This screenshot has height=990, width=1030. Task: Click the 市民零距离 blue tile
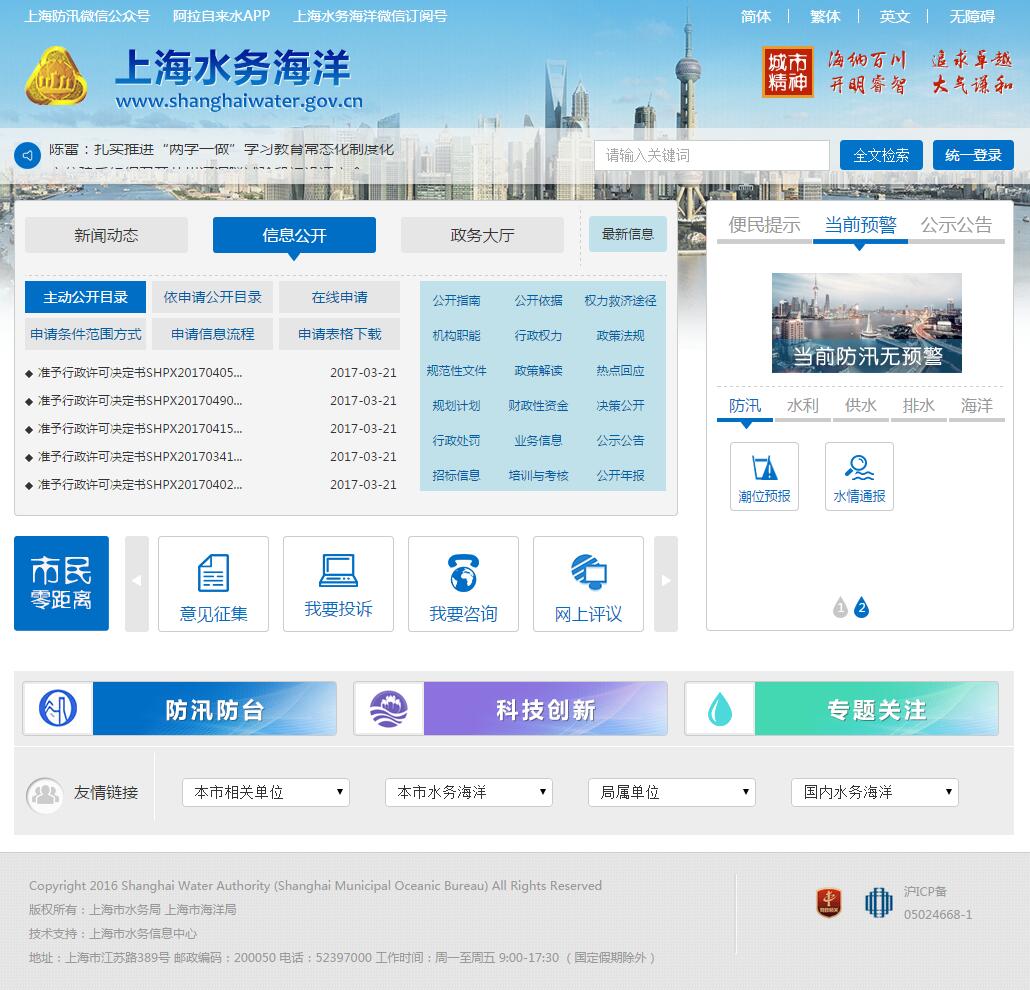[x=61, y=583]
